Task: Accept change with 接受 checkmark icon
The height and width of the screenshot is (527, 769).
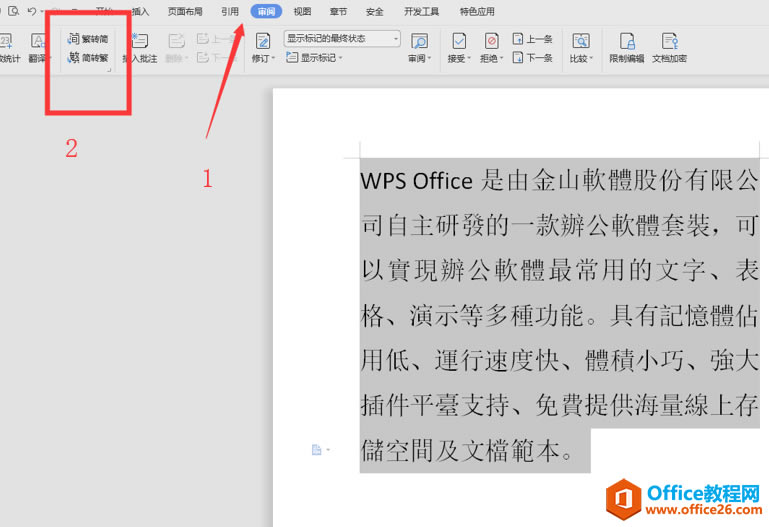Action: coord(459,41)
